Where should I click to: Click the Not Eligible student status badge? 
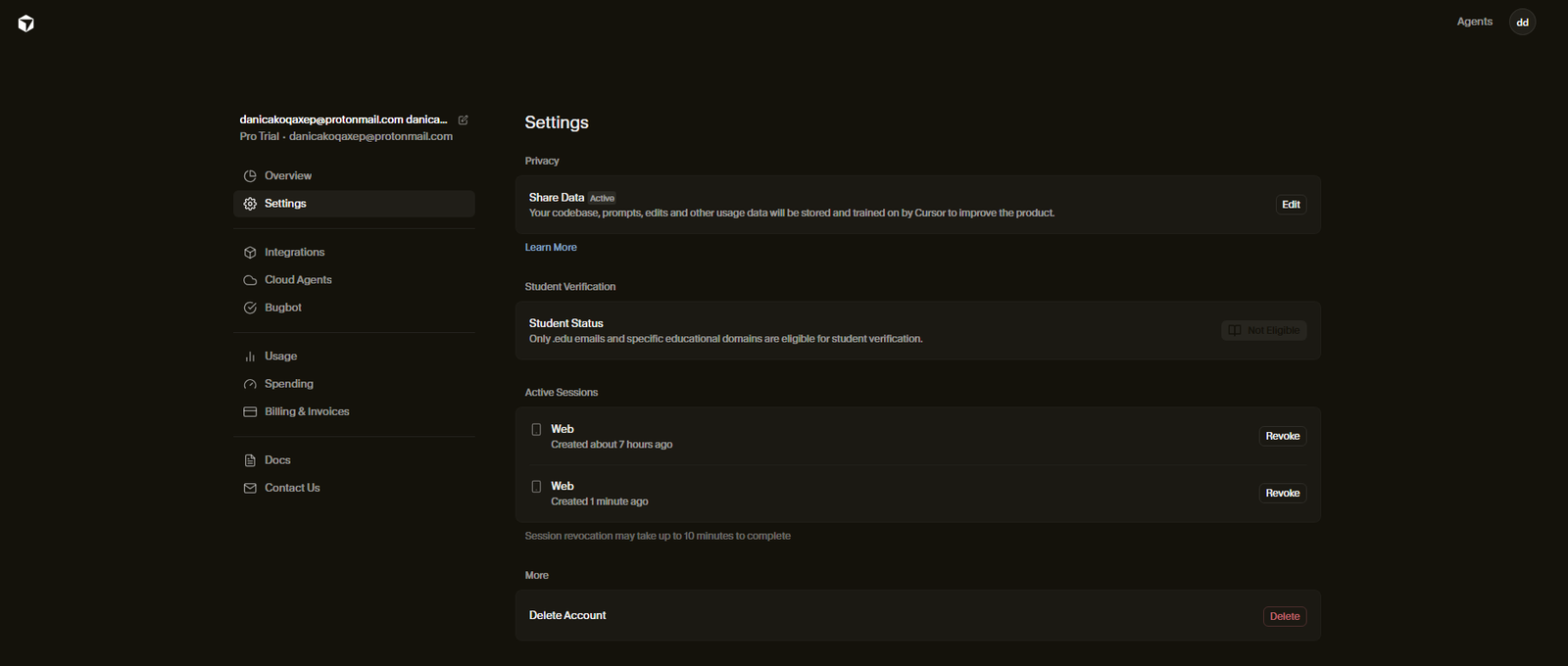pos(1263,331)
